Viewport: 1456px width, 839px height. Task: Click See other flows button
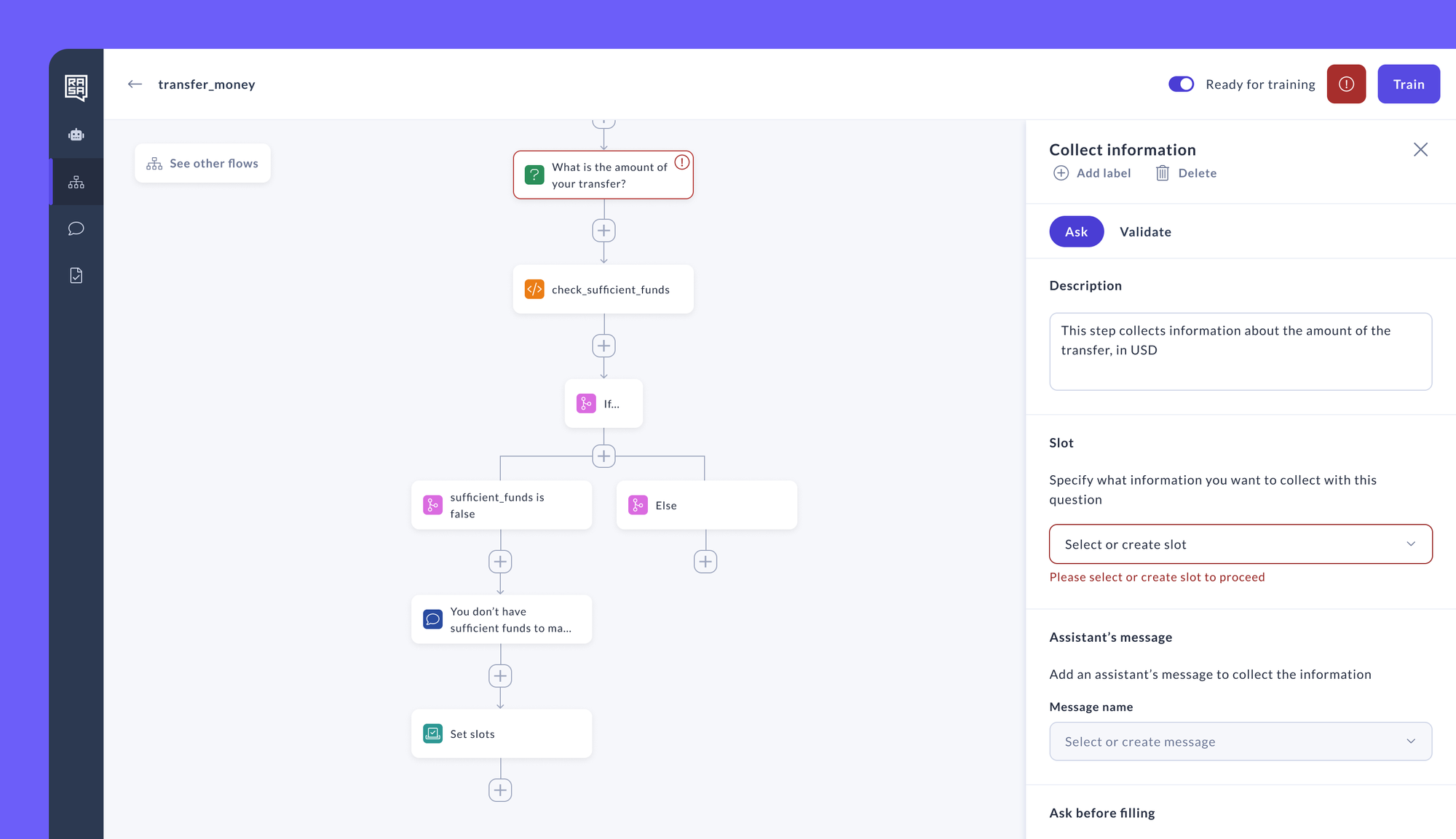point(202,164)
